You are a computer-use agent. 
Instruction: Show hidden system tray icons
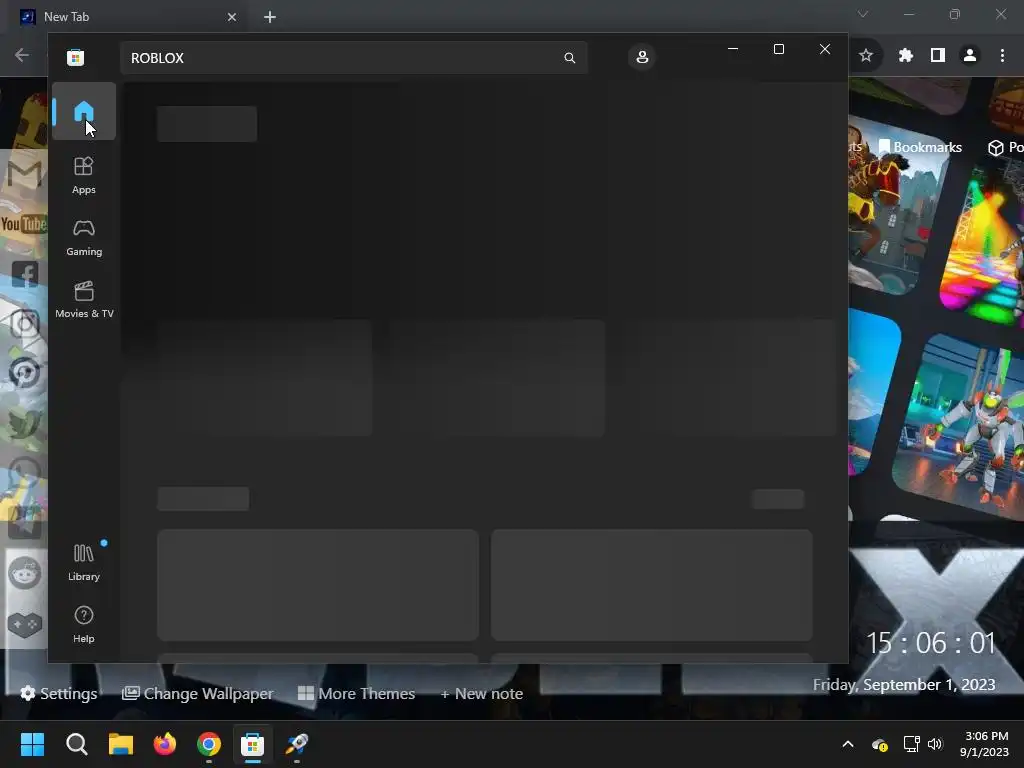click(x=848, y=744)
